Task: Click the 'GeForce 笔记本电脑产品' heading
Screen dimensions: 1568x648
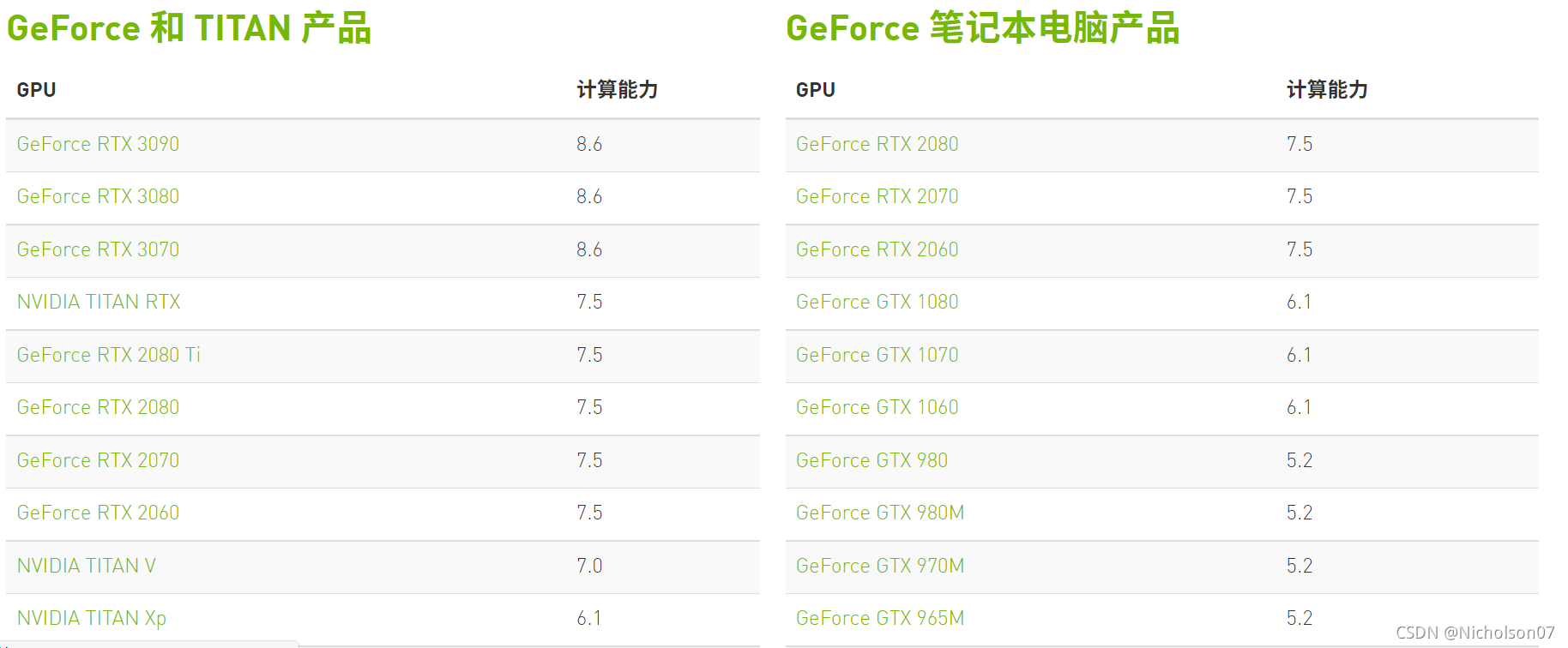Action: 983,28
